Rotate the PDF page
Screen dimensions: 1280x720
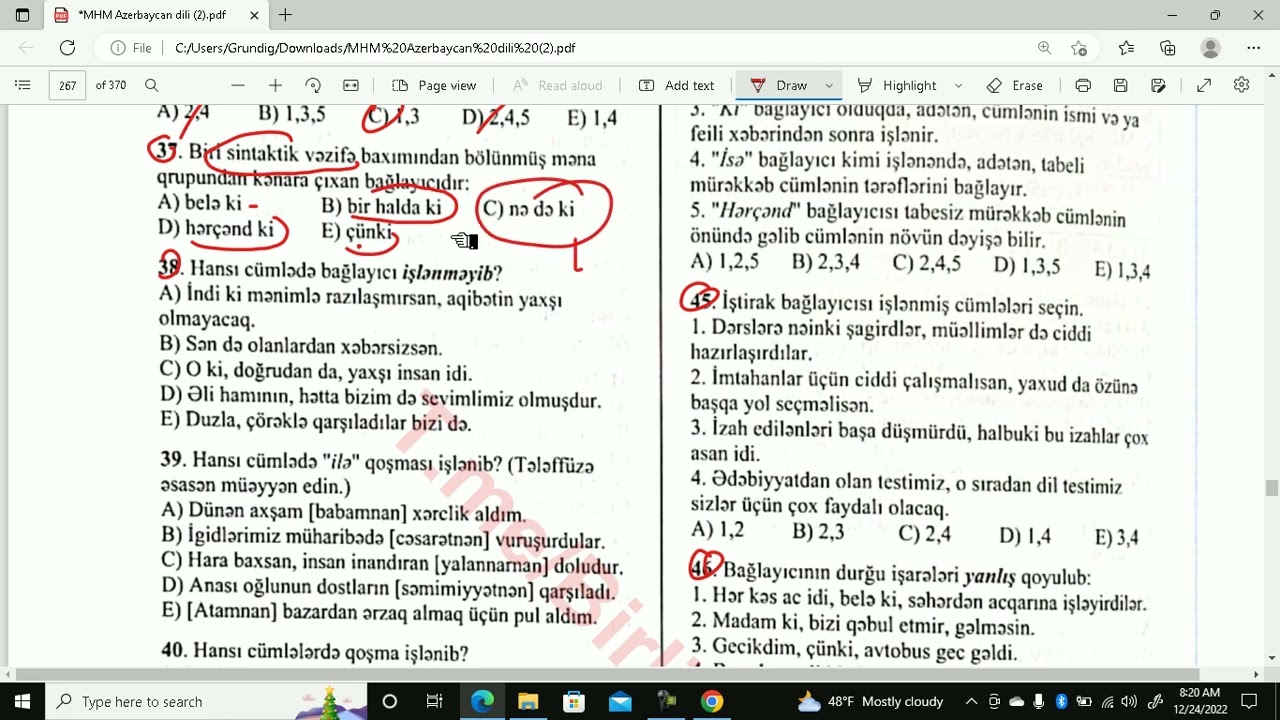[313, 85]
